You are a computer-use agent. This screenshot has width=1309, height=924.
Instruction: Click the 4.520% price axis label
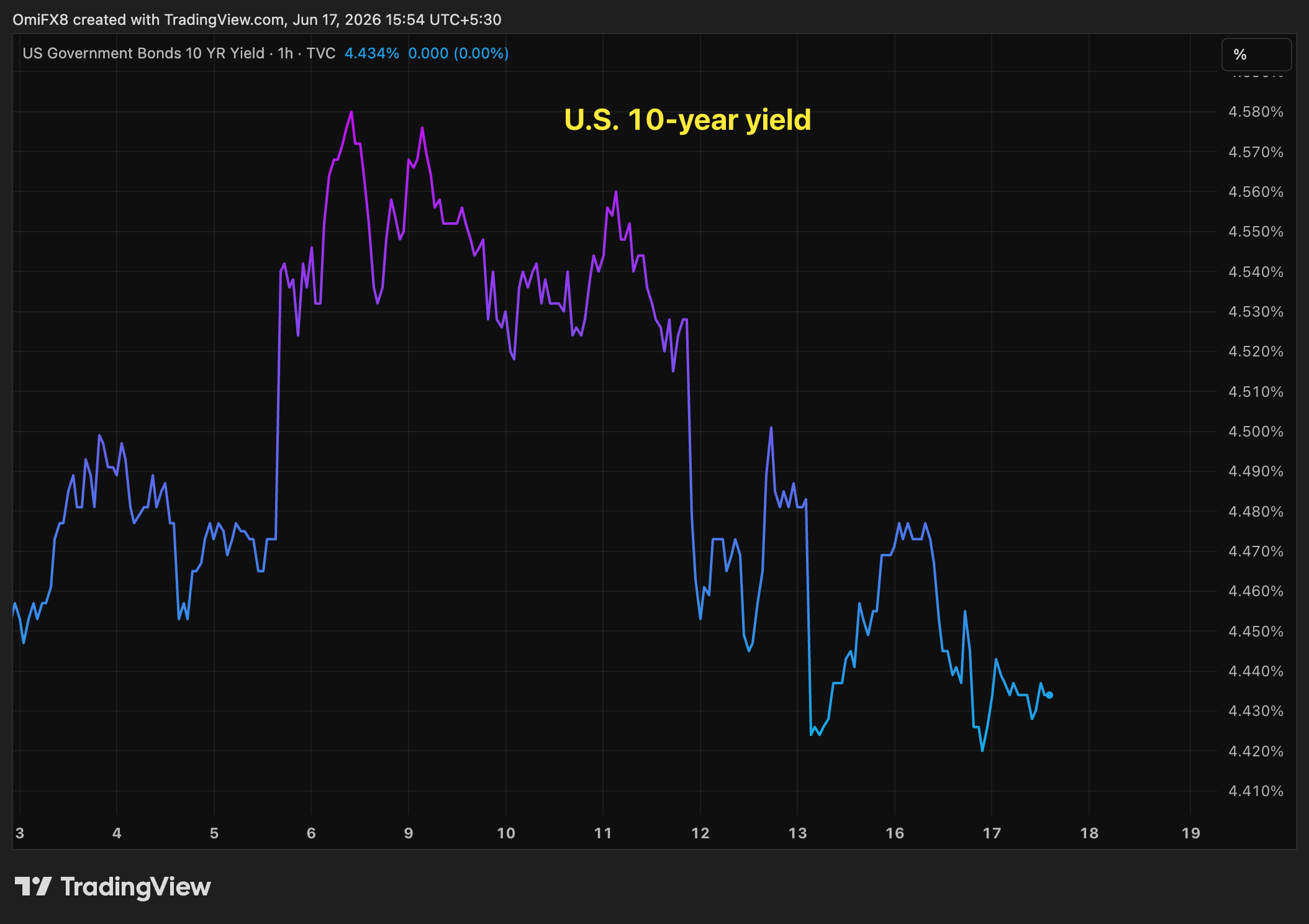click(1256, 351)
